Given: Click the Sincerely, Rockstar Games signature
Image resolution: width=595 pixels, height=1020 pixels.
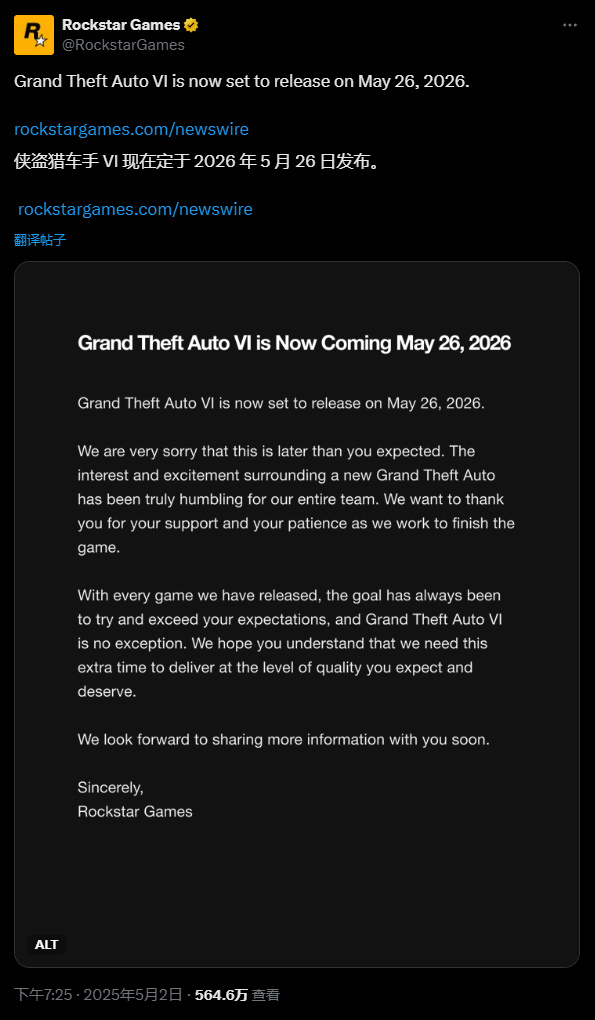Looking at the screenshot, I should (135, 799).
